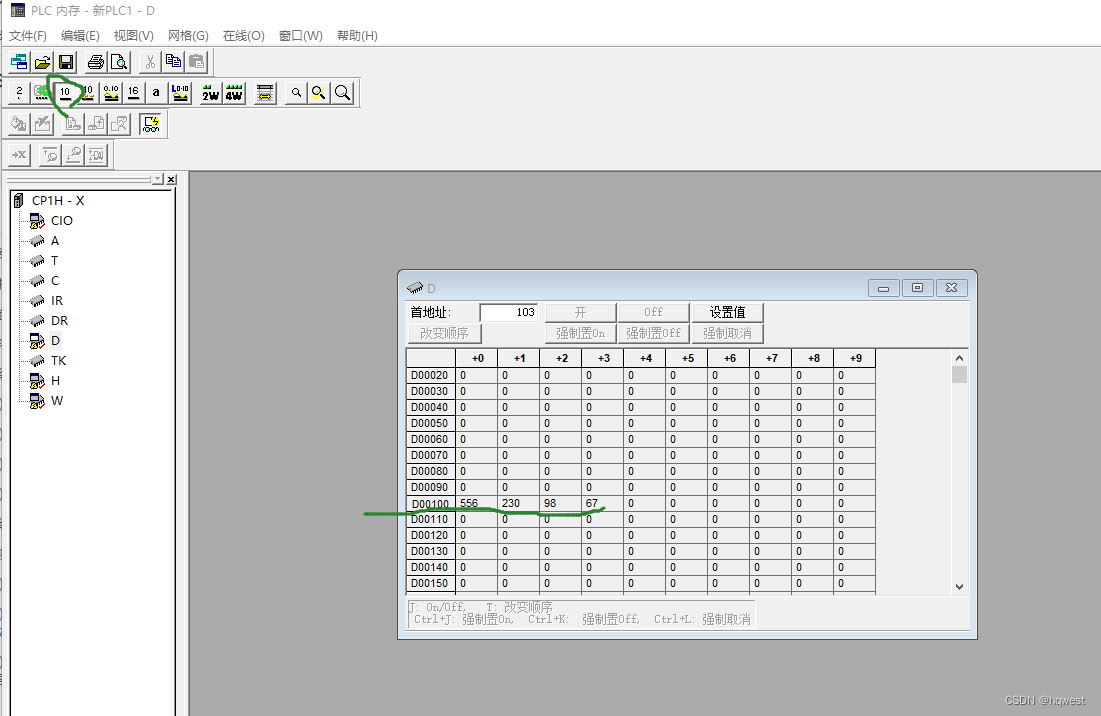Image resolution: width=1101 pixels, height=716 pixels.
Task: Select cell with value 98 in D00100
Action: [560, 503]
